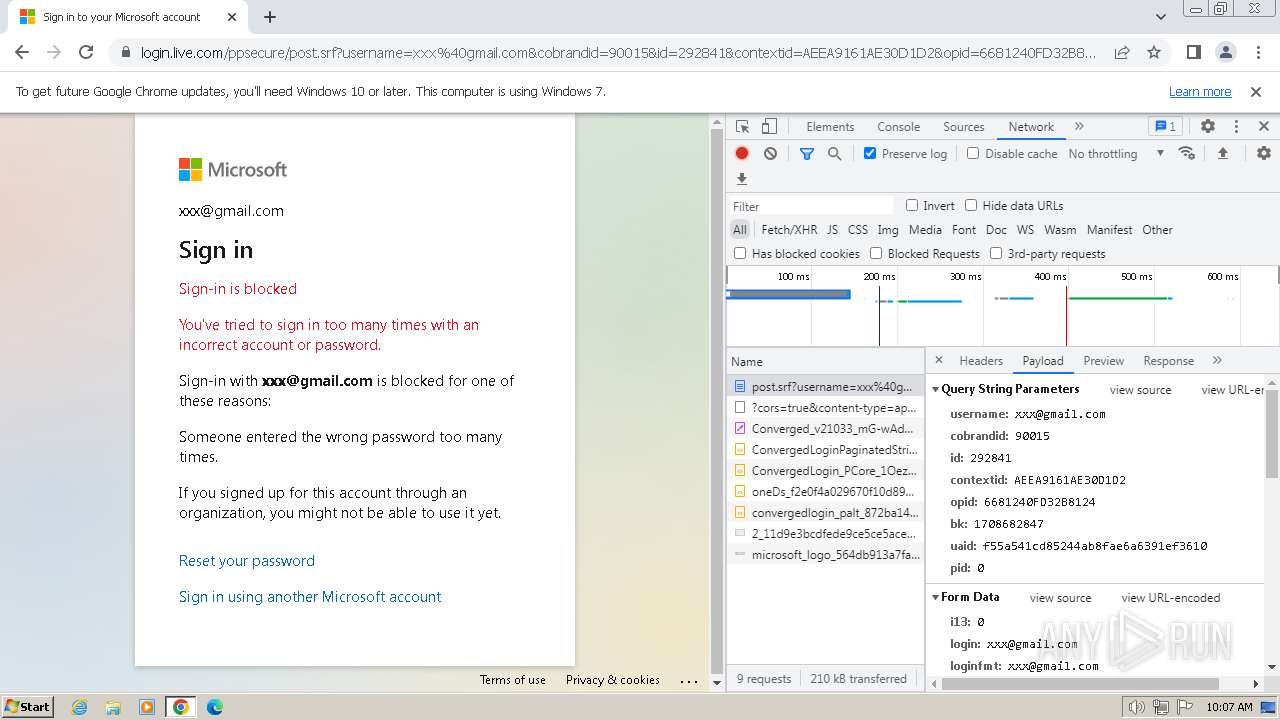Open a new browser tab
Image resolution: width=1280 pixels, height=720 pixels.
270,17
